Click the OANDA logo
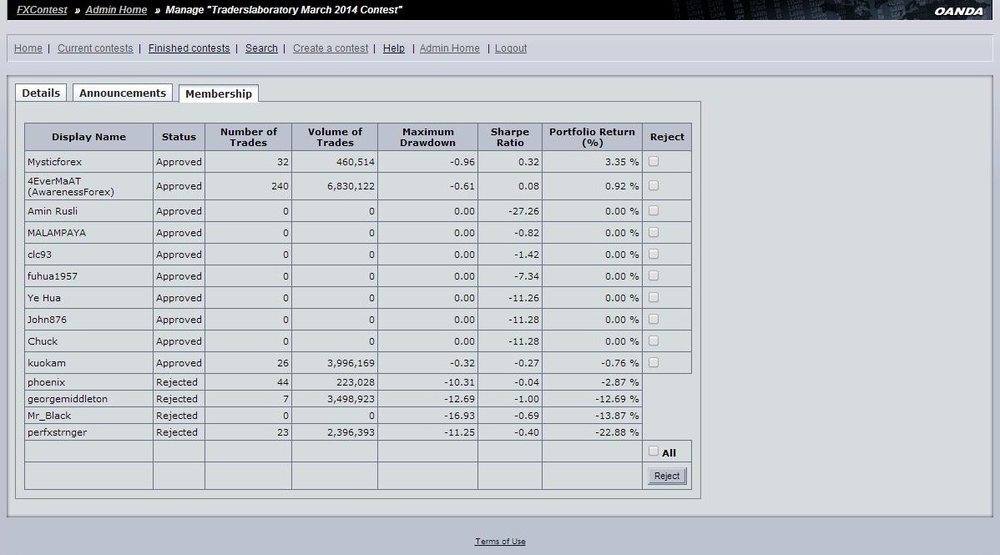The height and width of the screenshot is (555, 1000). coord(959,11)
